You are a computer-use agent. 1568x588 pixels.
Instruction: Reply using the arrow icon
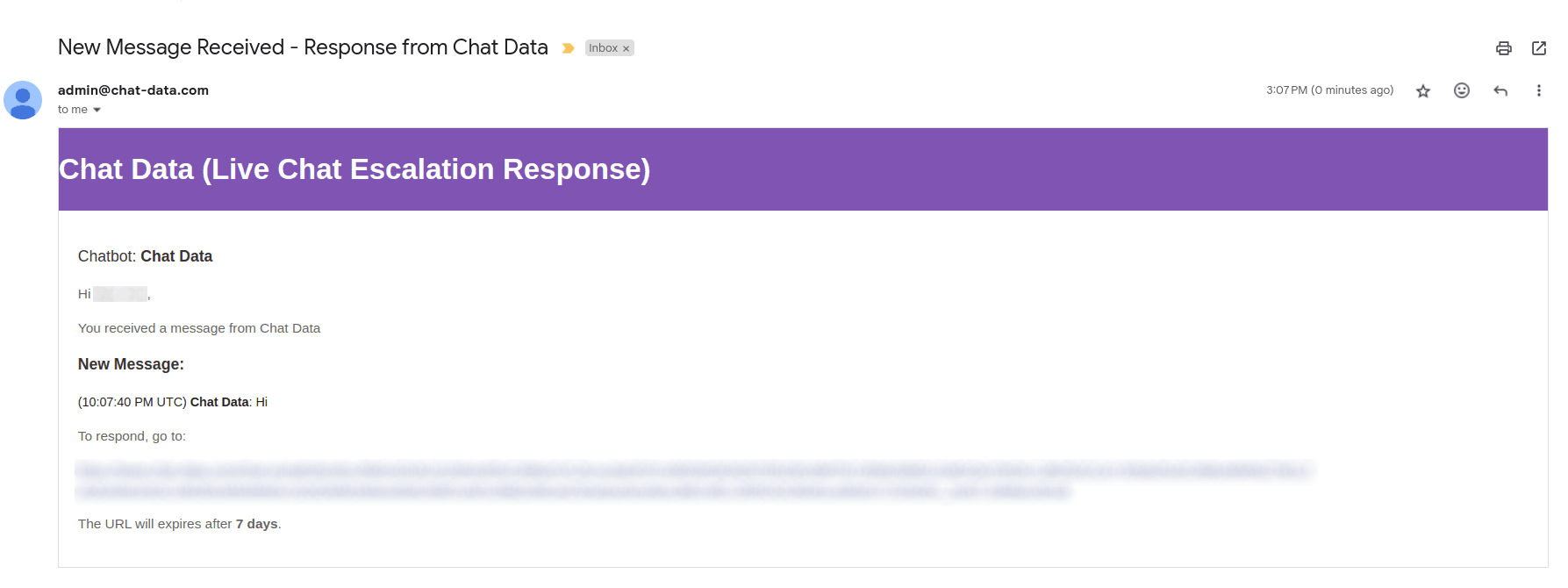click(x=1500, y=90)
